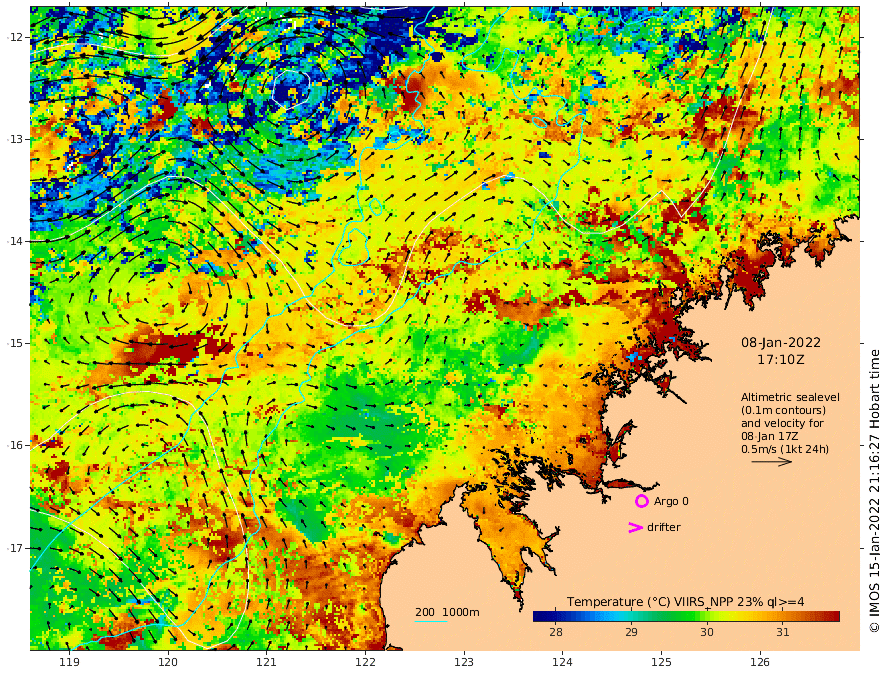
Task: Click latitude axis label '-17'
Action: (15, 548)
